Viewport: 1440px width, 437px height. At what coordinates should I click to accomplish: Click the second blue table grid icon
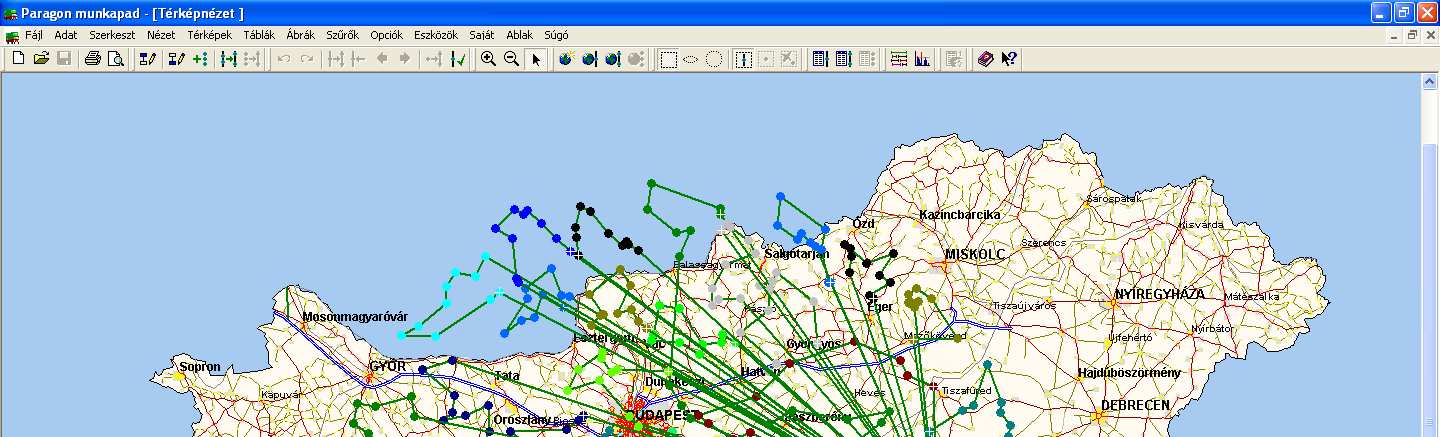pos(843,59)
